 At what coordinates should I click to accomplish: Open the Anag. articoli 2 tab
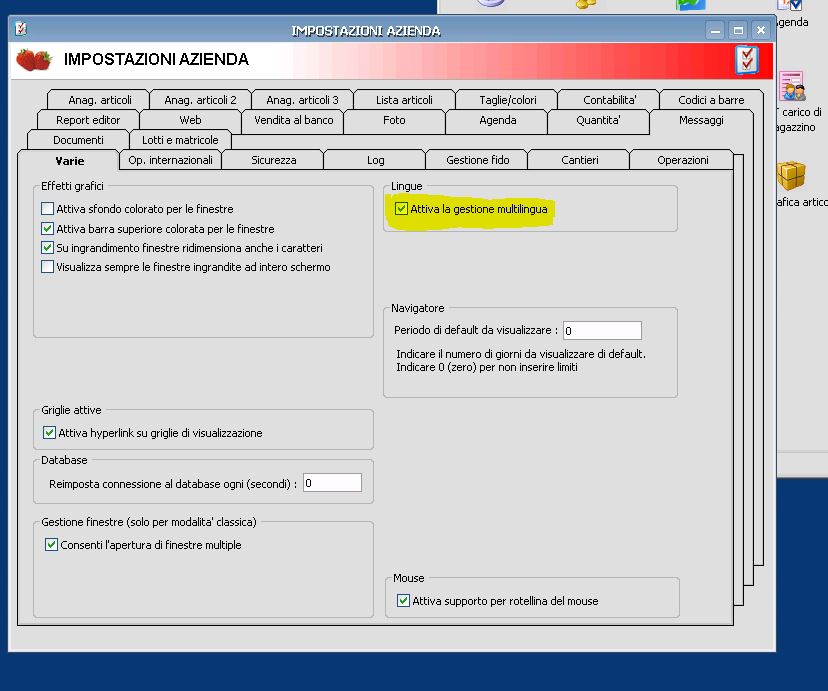point(200,100)
